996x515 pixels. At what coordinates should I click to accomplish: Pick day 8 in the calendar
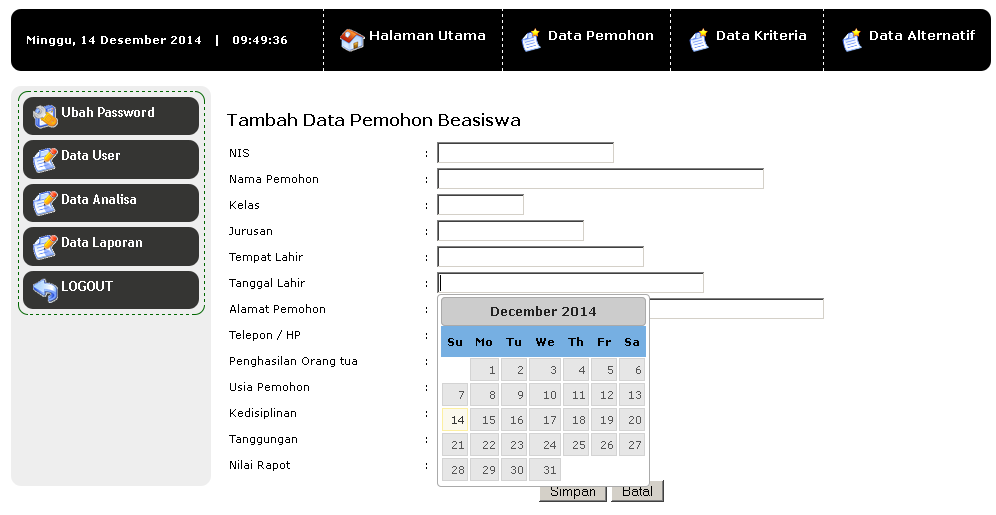point(485,395)
